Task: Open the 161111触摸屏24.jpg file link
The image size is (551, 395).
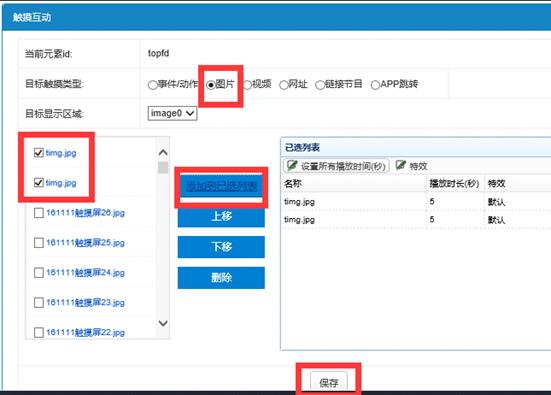Action: (x=85, y=273)
